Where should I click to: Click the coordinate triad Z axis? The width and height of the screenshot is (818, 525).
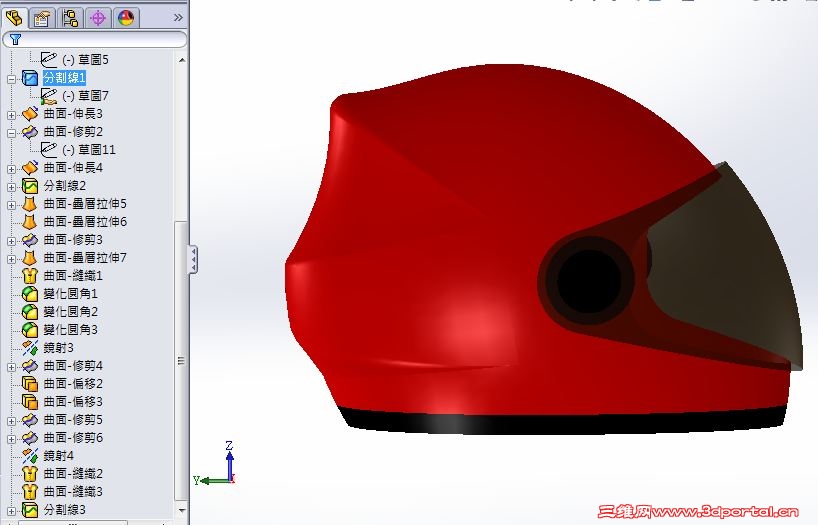[x=230, y=459]
